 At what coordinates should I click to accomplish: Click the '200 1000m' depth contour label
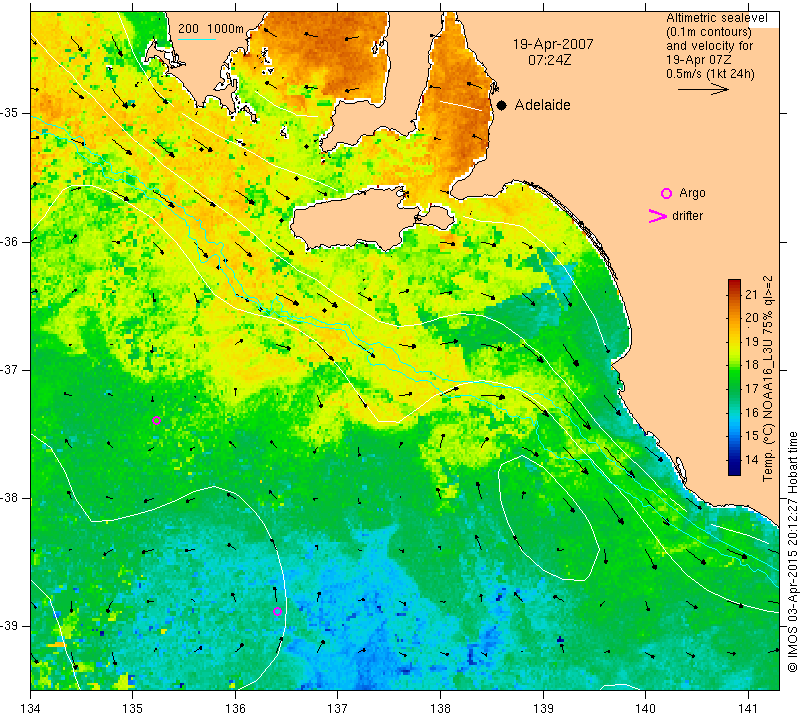(211, 29)
